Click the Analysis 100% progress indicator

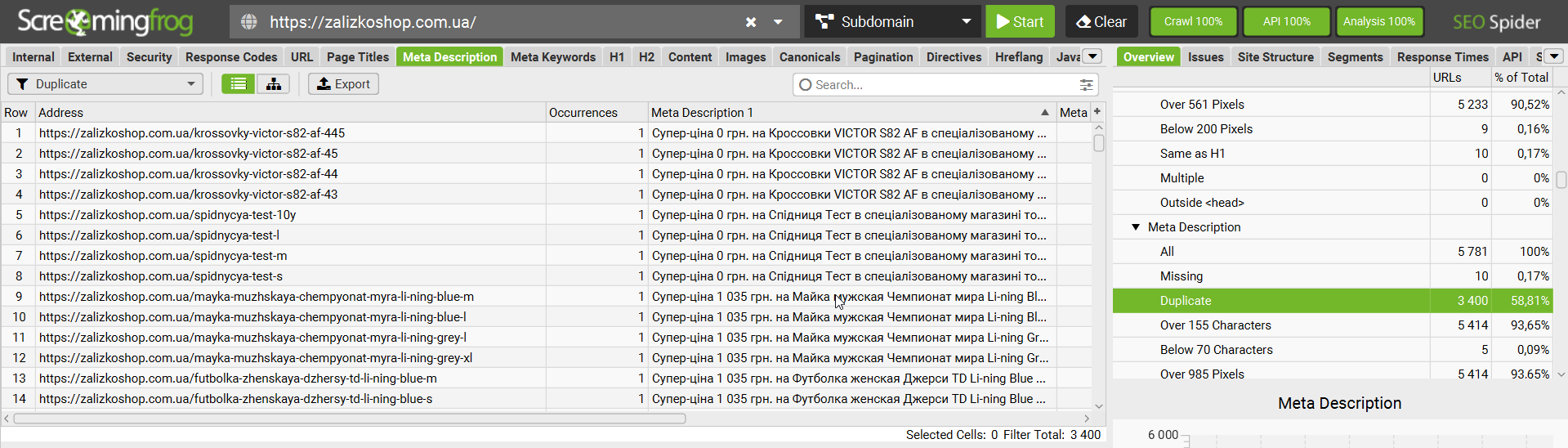click(x=1379, y=22)
